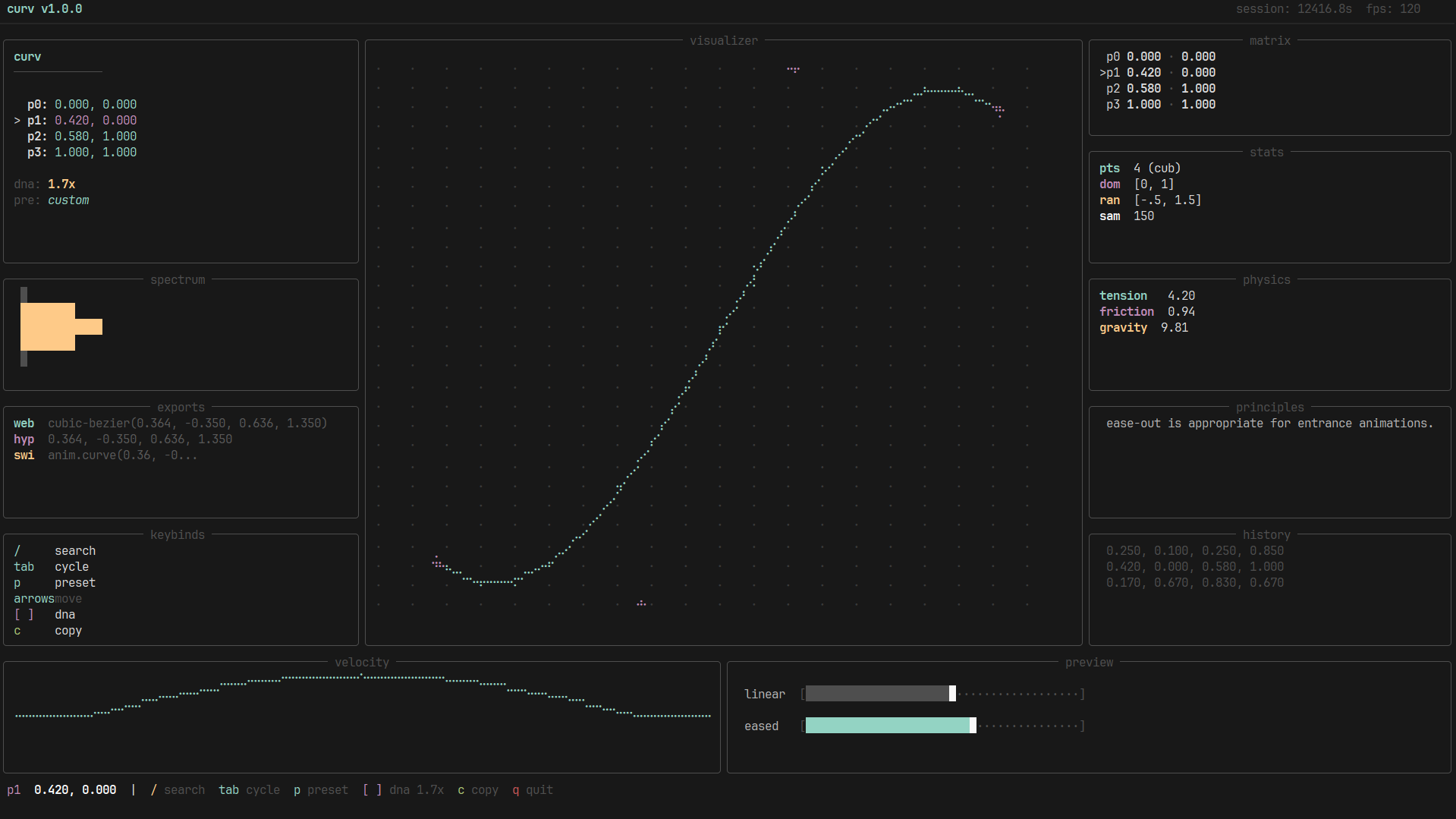Click the curve start point p0 in visualizer
Image resolution: width=1456 pixels, height=819 pixels.
[437, 562]
